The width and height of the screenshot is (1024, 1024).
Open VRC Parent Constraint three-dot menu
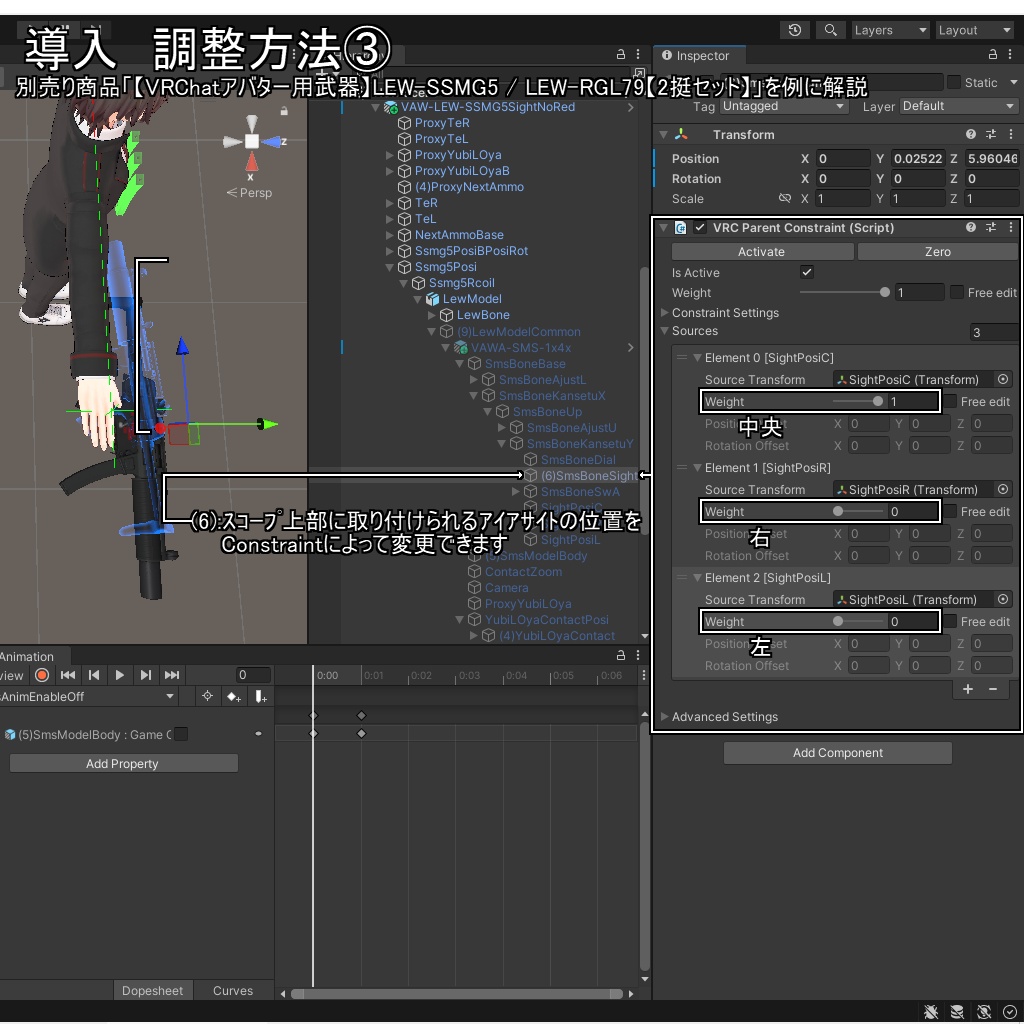(x=1011, y=227)
